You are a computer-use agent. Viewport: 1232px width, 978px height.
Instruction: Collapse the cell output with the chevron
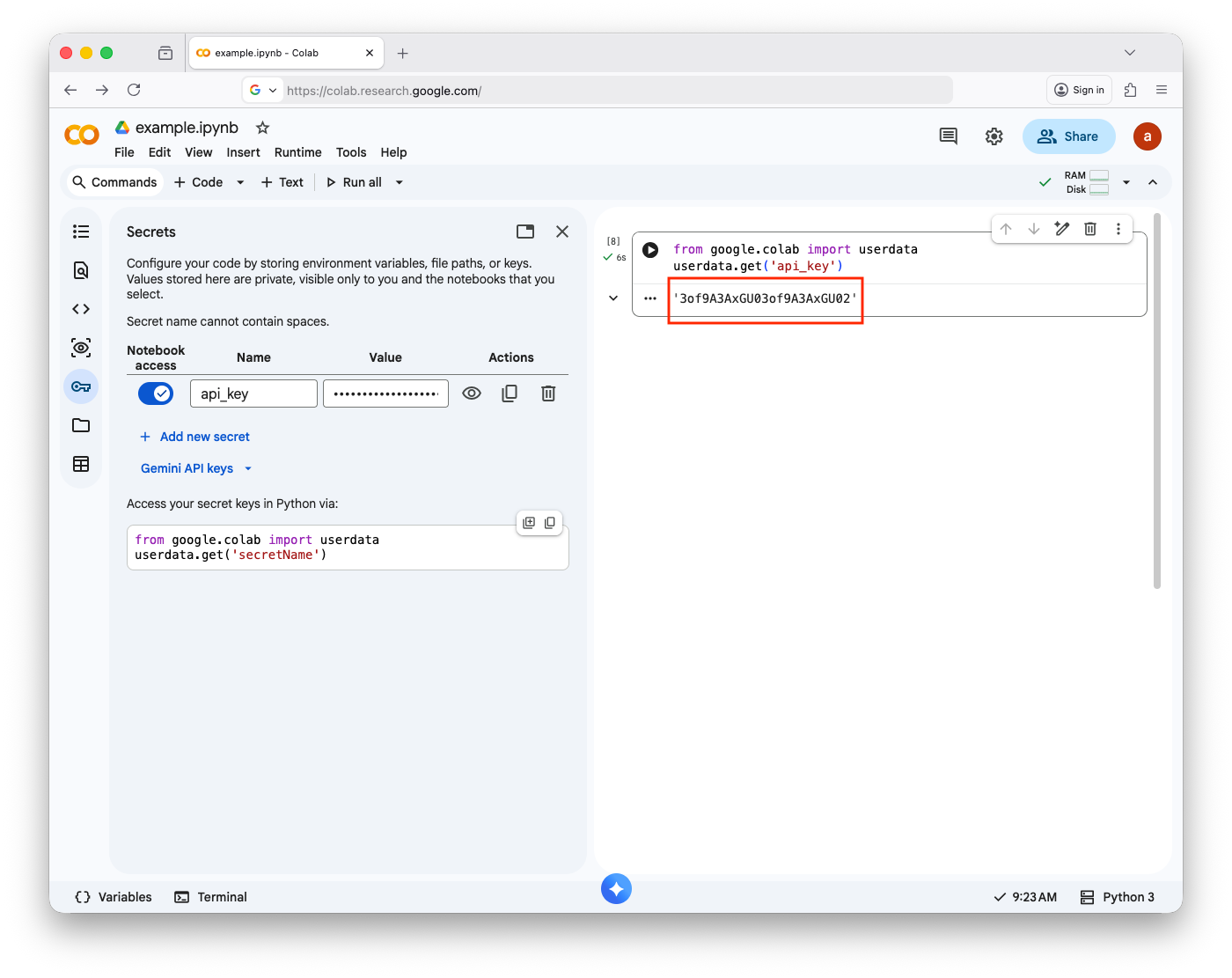point(613,298)
